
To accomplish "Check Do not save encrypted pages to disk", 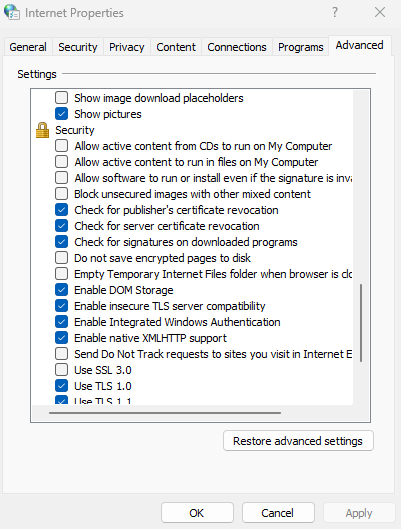I will point(61,258).
